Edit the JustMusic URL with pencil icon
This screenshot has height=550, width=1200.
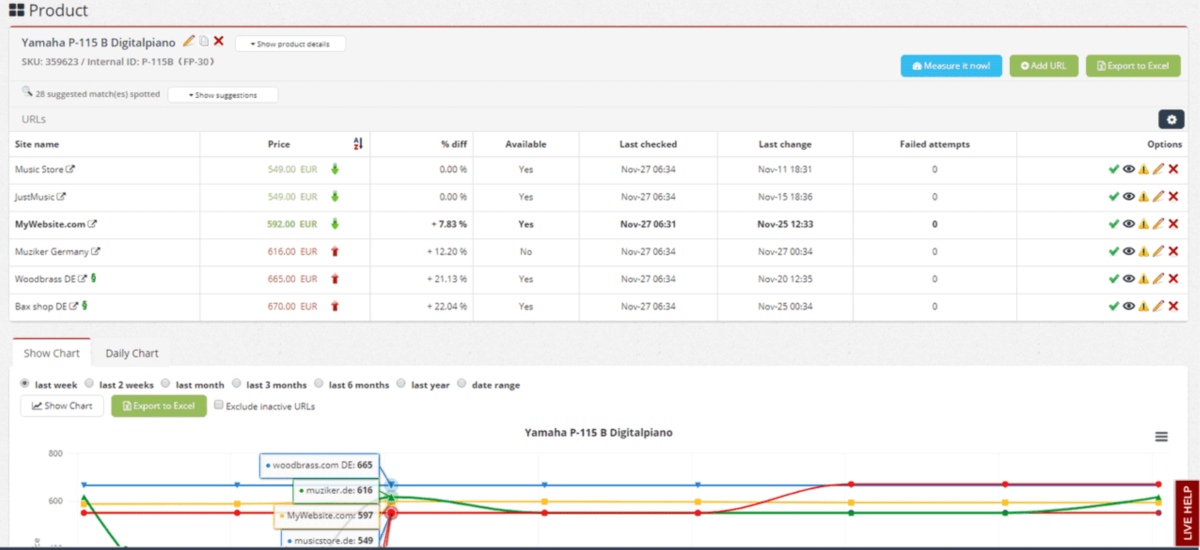[x=1158, y=197]
